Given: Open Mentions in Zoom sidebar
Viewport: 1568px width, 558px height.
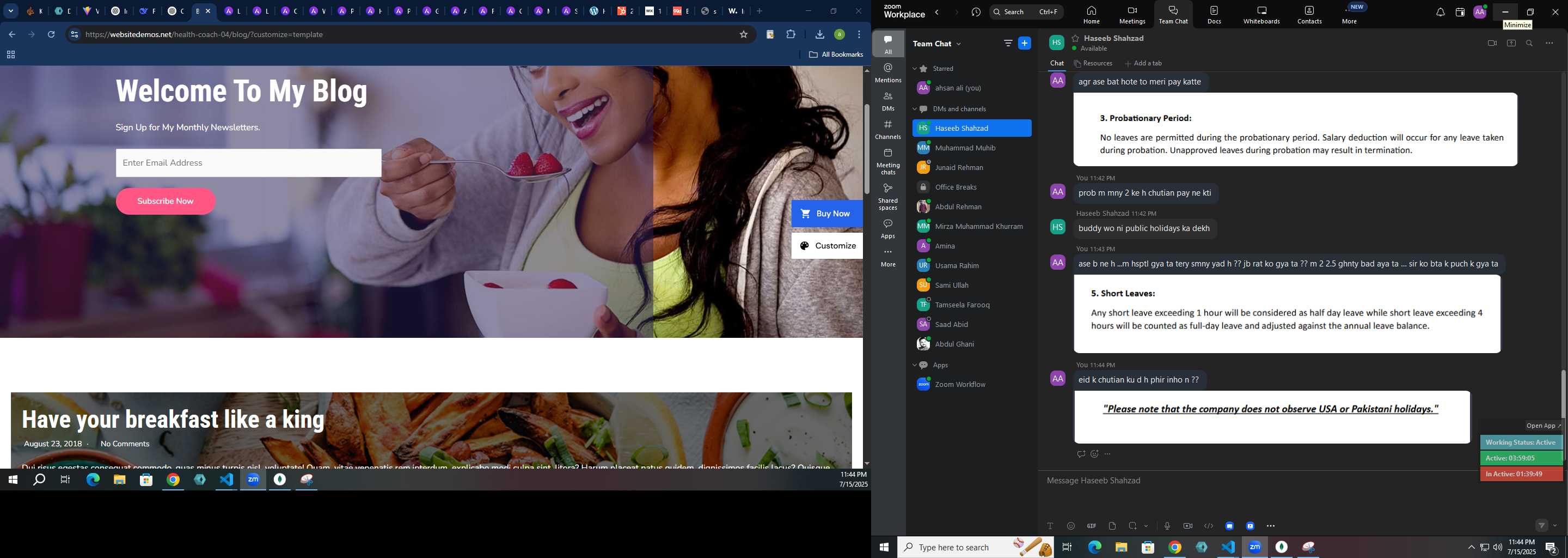Looking at the screenshot, I should [x=888, y=73].
